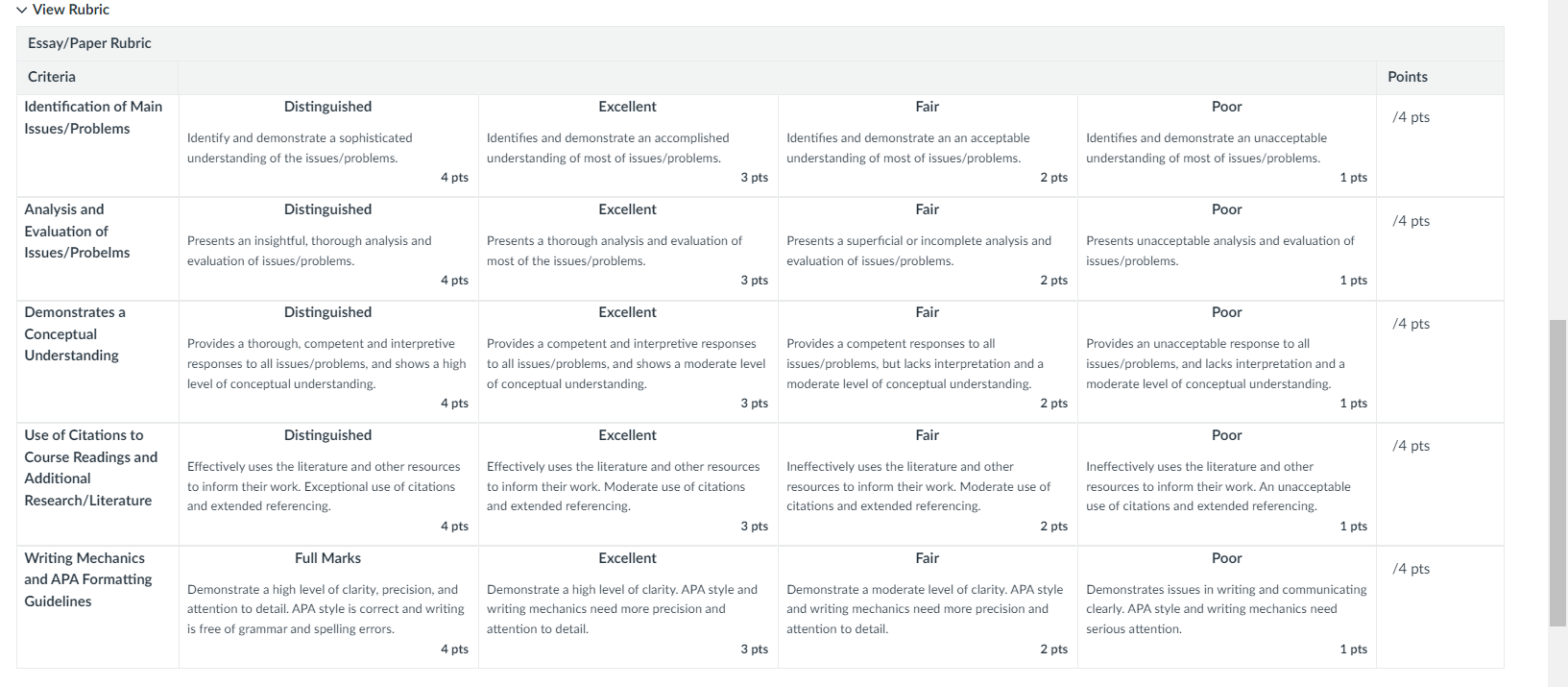Select Fair rating for Identification of Main Issues
This screenshot has width=1568, height=687.
928,146
